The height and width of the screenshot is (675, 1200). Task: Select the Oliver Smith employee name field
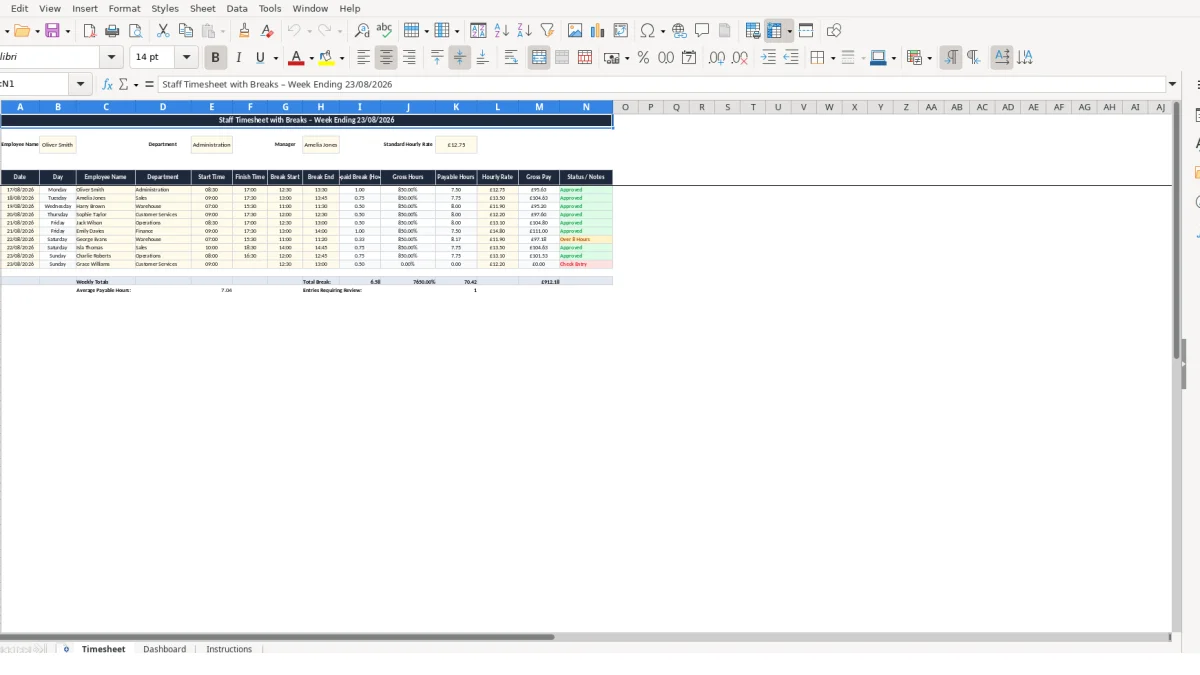click(x=57, y=145)
